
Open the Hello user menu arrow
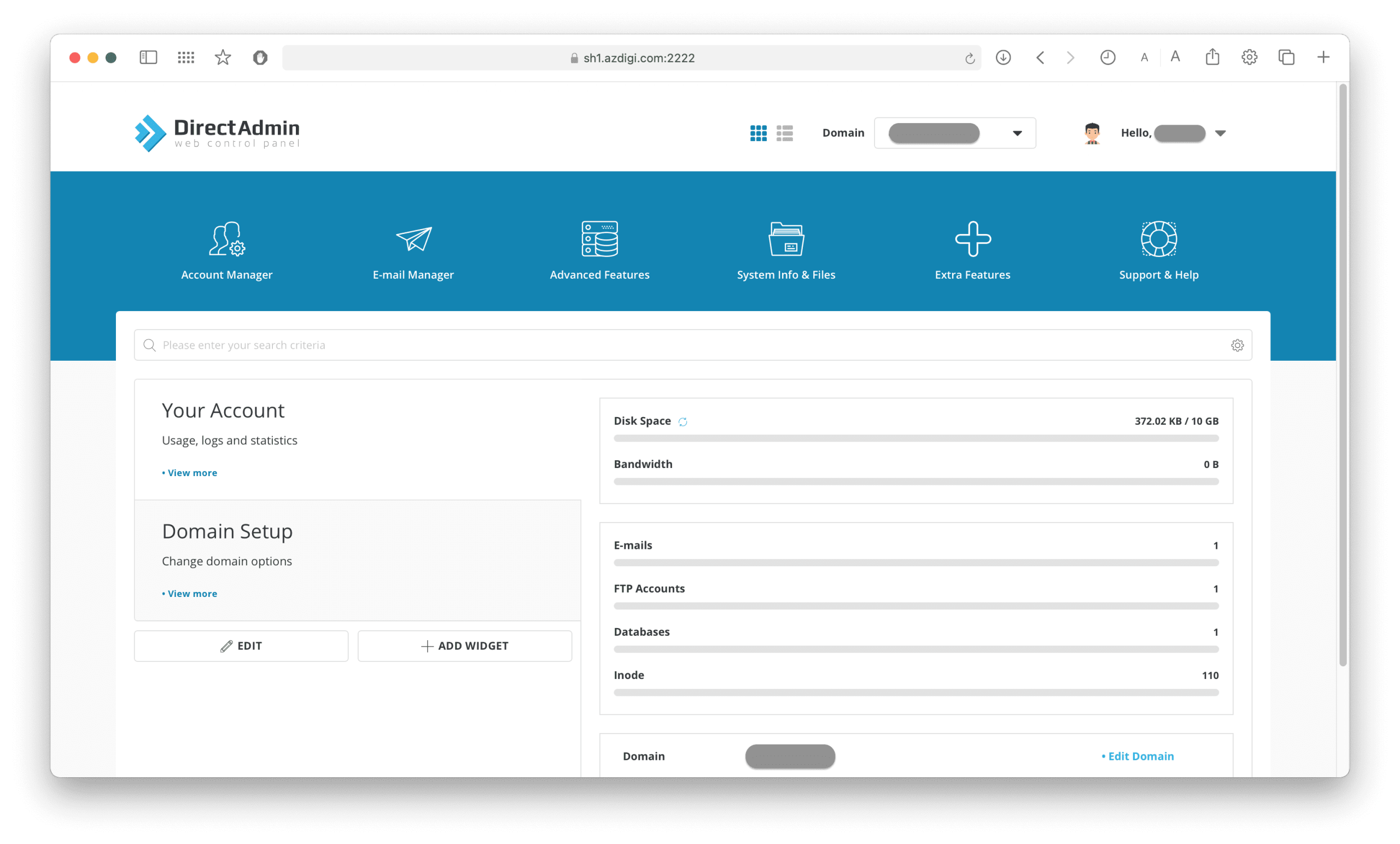(x=1220, y=133)
